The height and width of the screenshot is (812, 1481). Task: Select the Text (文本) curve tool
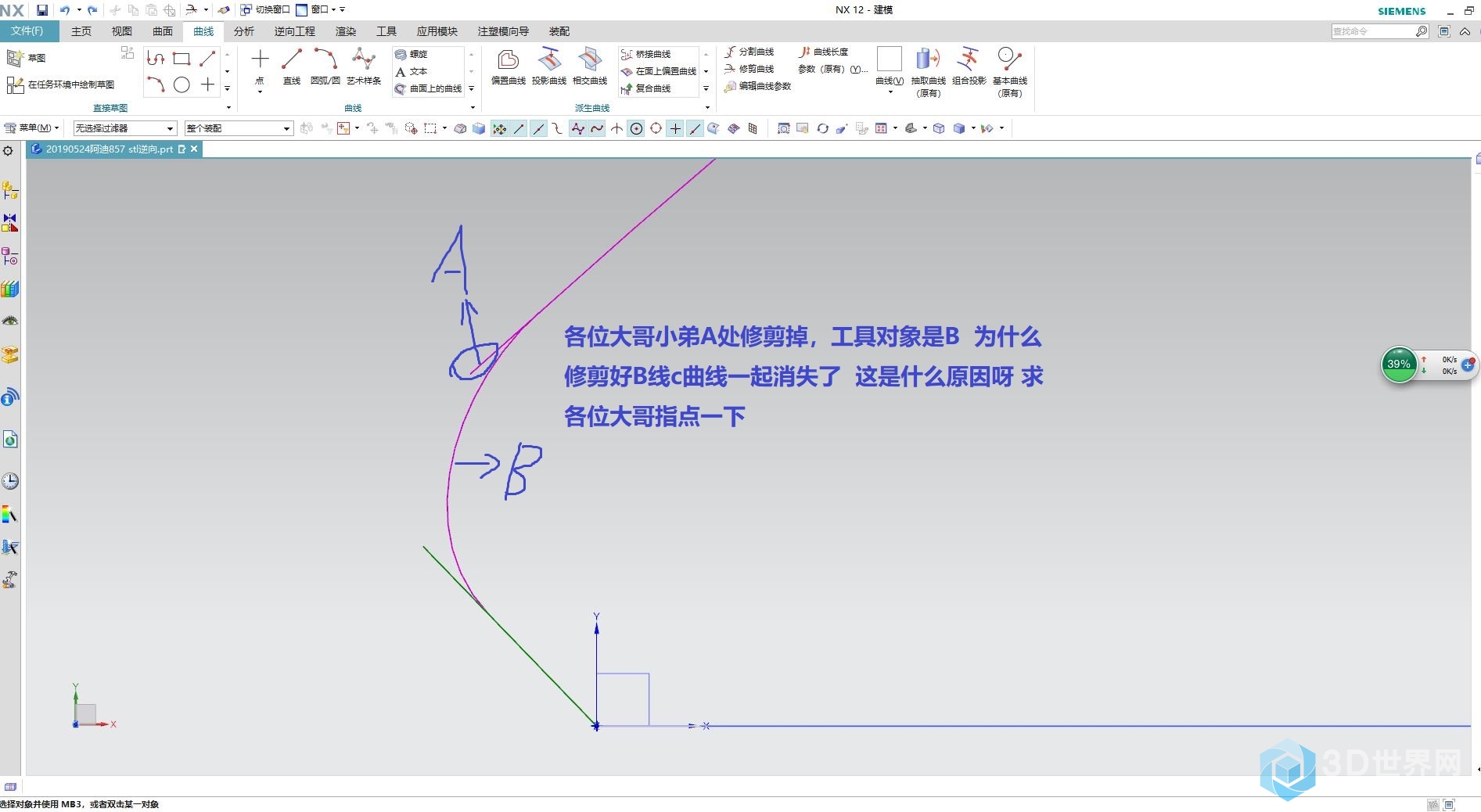[x=412, y=71]
